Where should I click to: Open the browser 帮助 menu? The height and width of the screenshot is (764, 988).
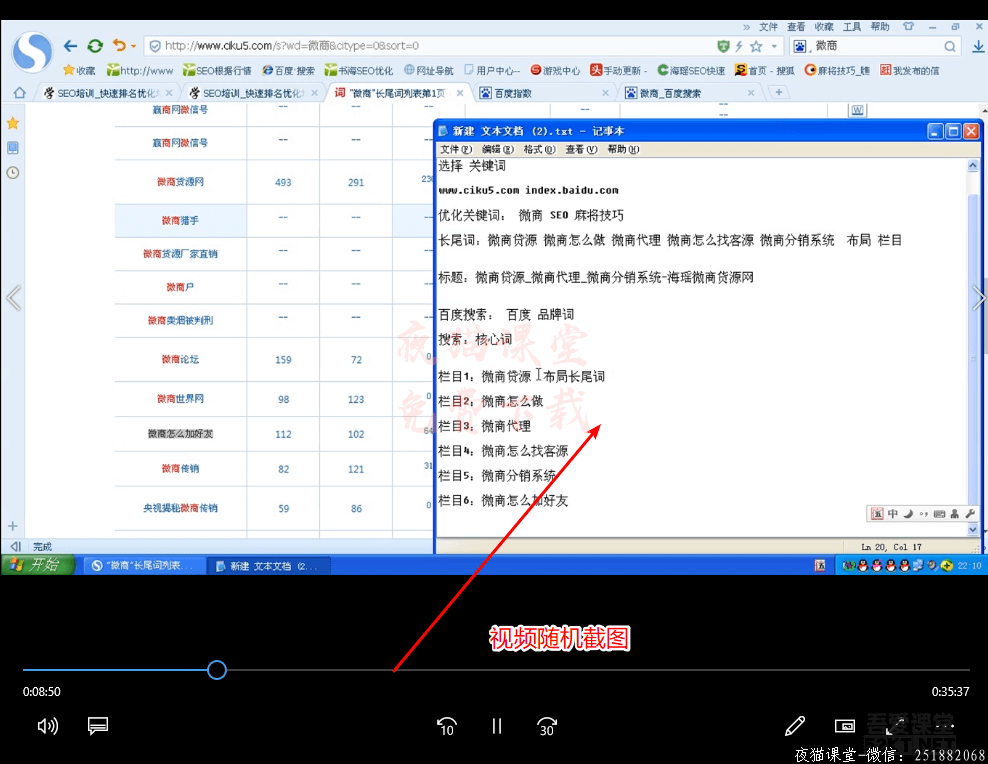(x=880, y=26)
